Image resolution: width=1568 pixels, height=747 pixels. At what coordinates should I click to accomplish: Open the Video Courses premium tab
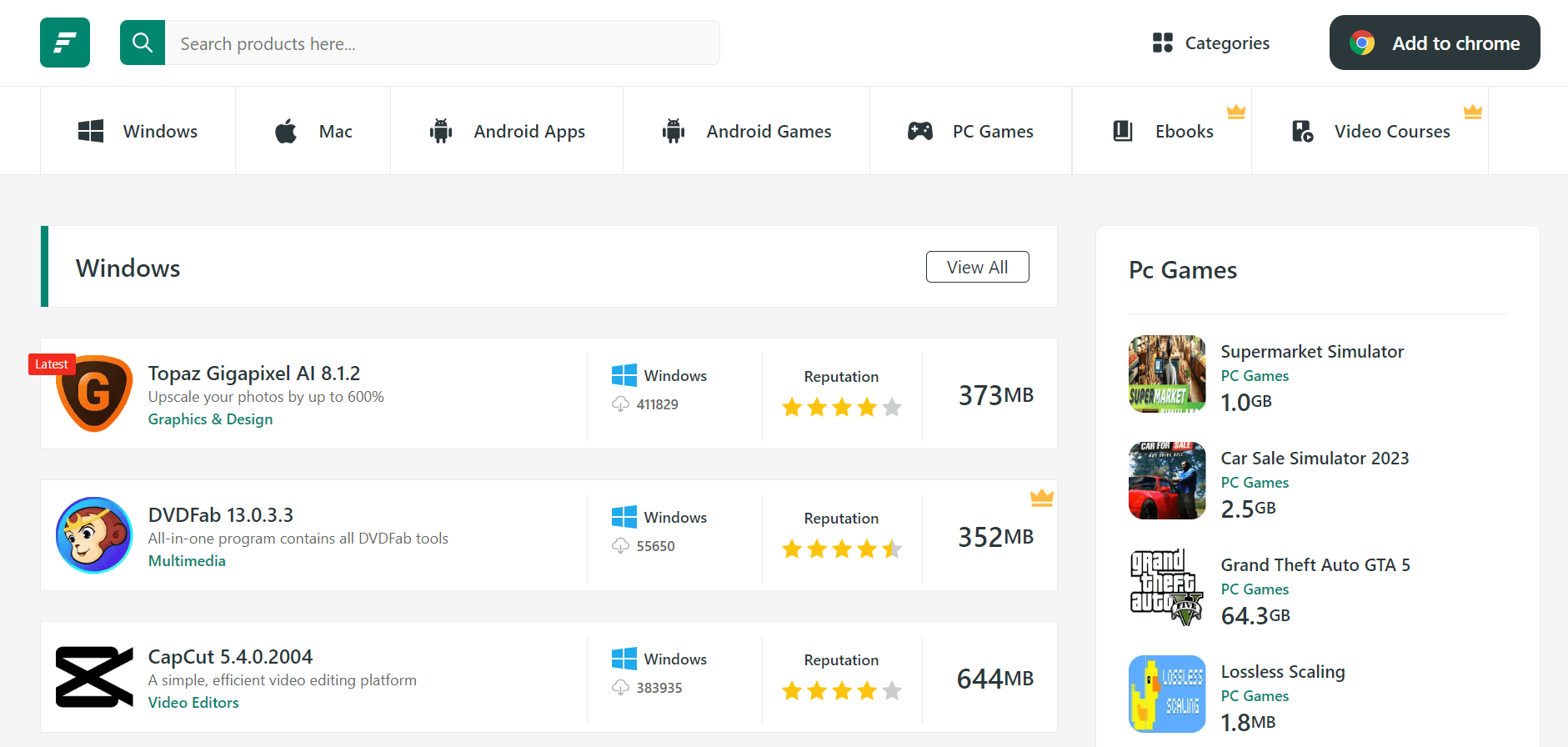pyautogui.click(x=1370, y=131)
